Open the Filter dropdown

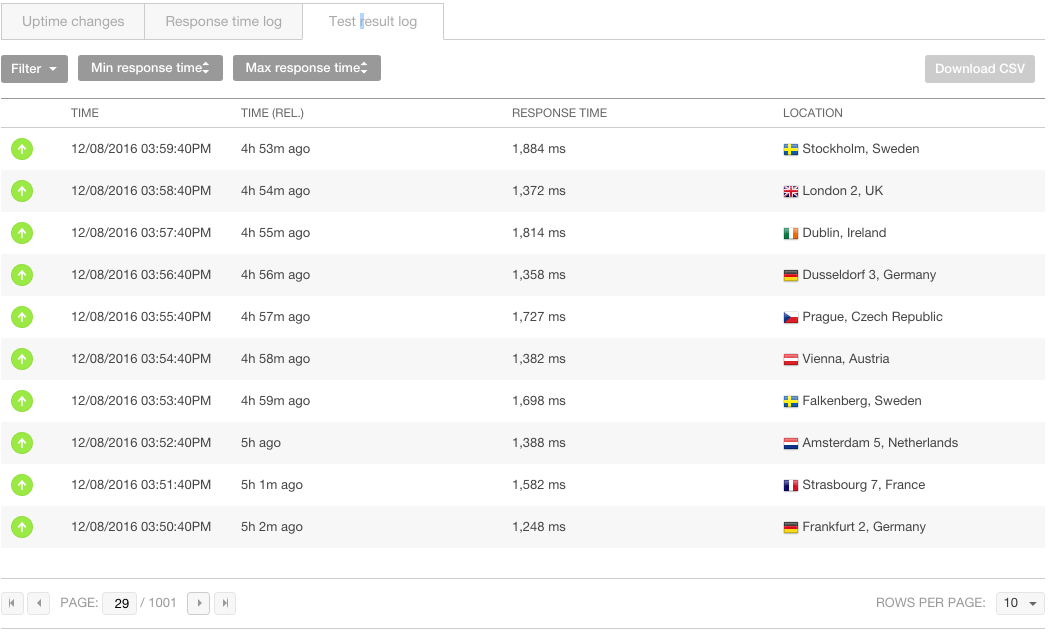[34, 69]
